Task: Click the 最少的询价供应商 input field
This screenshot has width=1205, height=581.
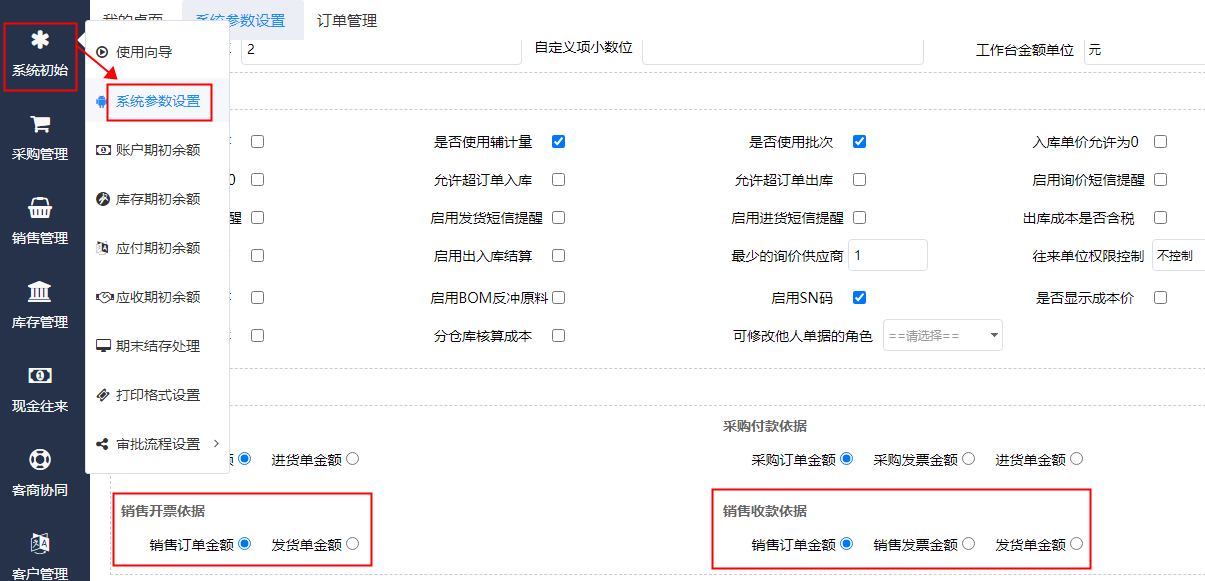Action: 887,255
